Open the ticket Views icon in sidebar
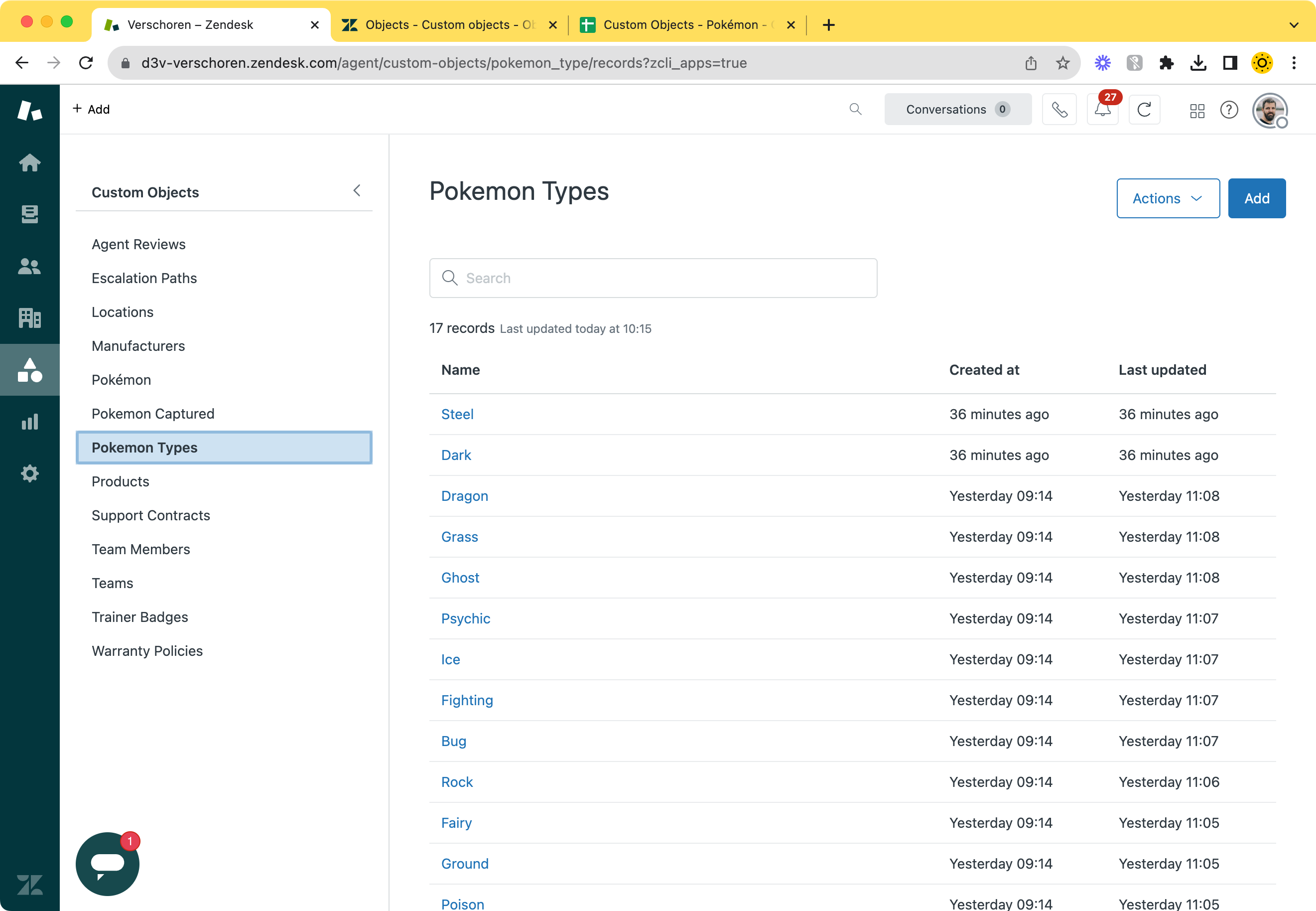This screenshot has width=1316, height=911. click(x=29, y=215)
